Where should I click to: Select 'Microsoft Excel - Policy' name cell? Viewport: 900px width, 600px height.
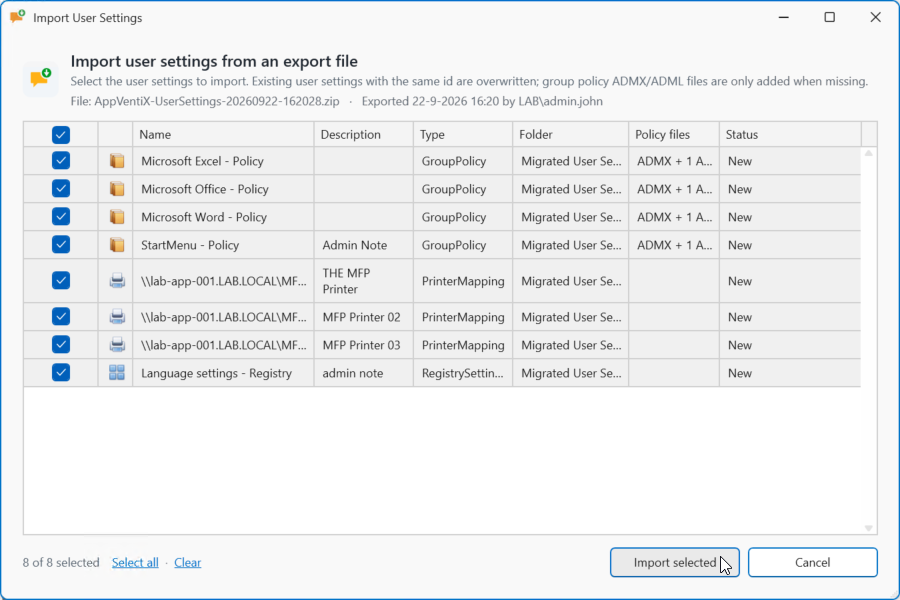pyautogui.click(x=223, y=161)
